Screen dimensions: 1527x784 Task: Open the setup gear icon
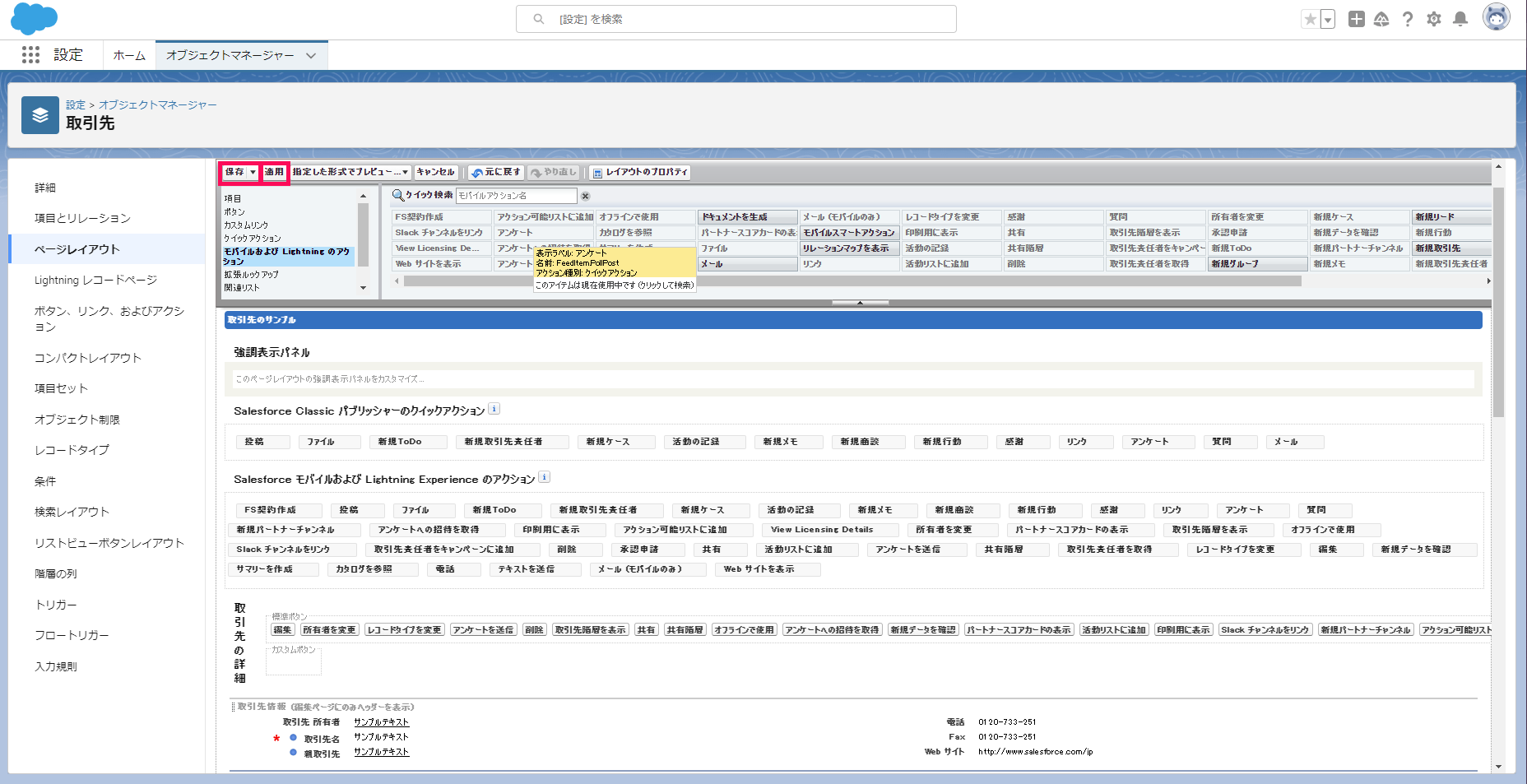pos(1434,19)
